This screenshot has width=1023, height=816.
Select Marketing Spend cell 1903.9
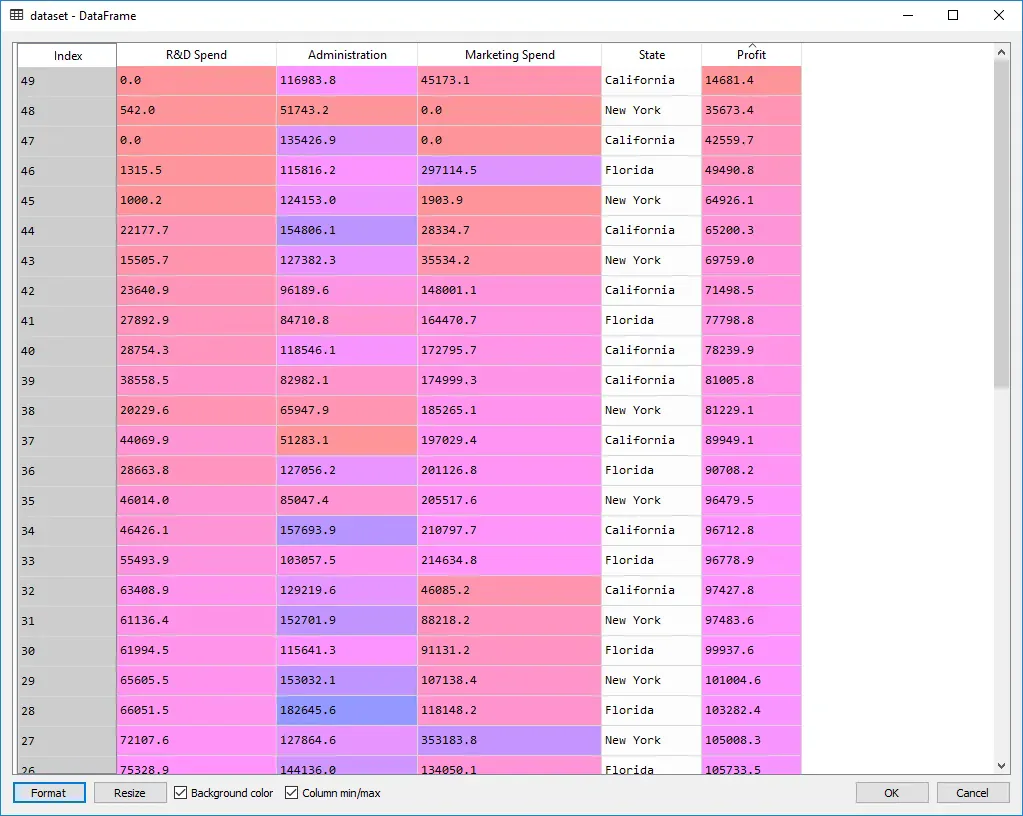(x=509, y=200)
